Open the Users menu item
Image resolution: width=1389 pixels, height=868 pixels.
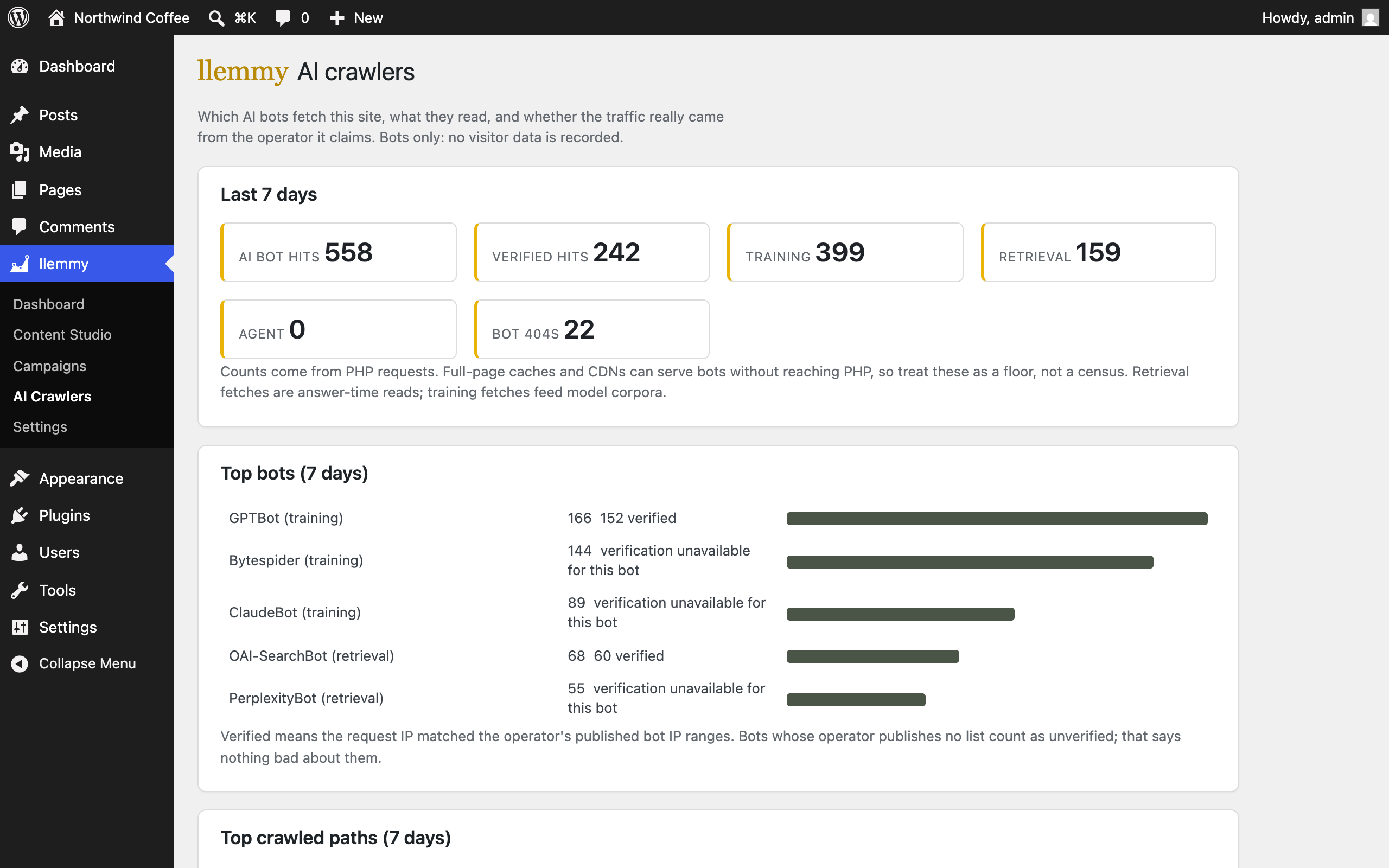coord(87,552)
